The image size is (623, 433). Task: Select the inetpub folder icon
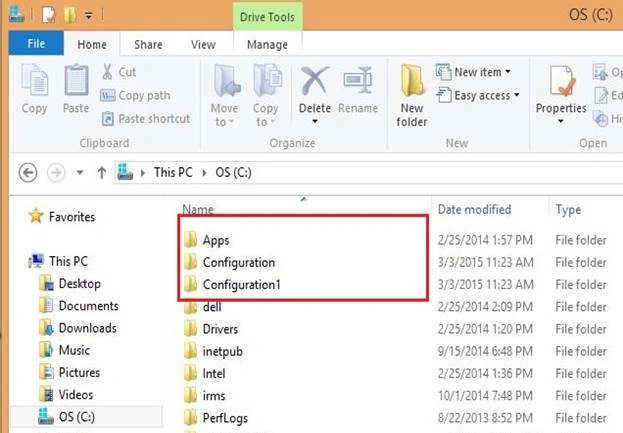(190, 351)
